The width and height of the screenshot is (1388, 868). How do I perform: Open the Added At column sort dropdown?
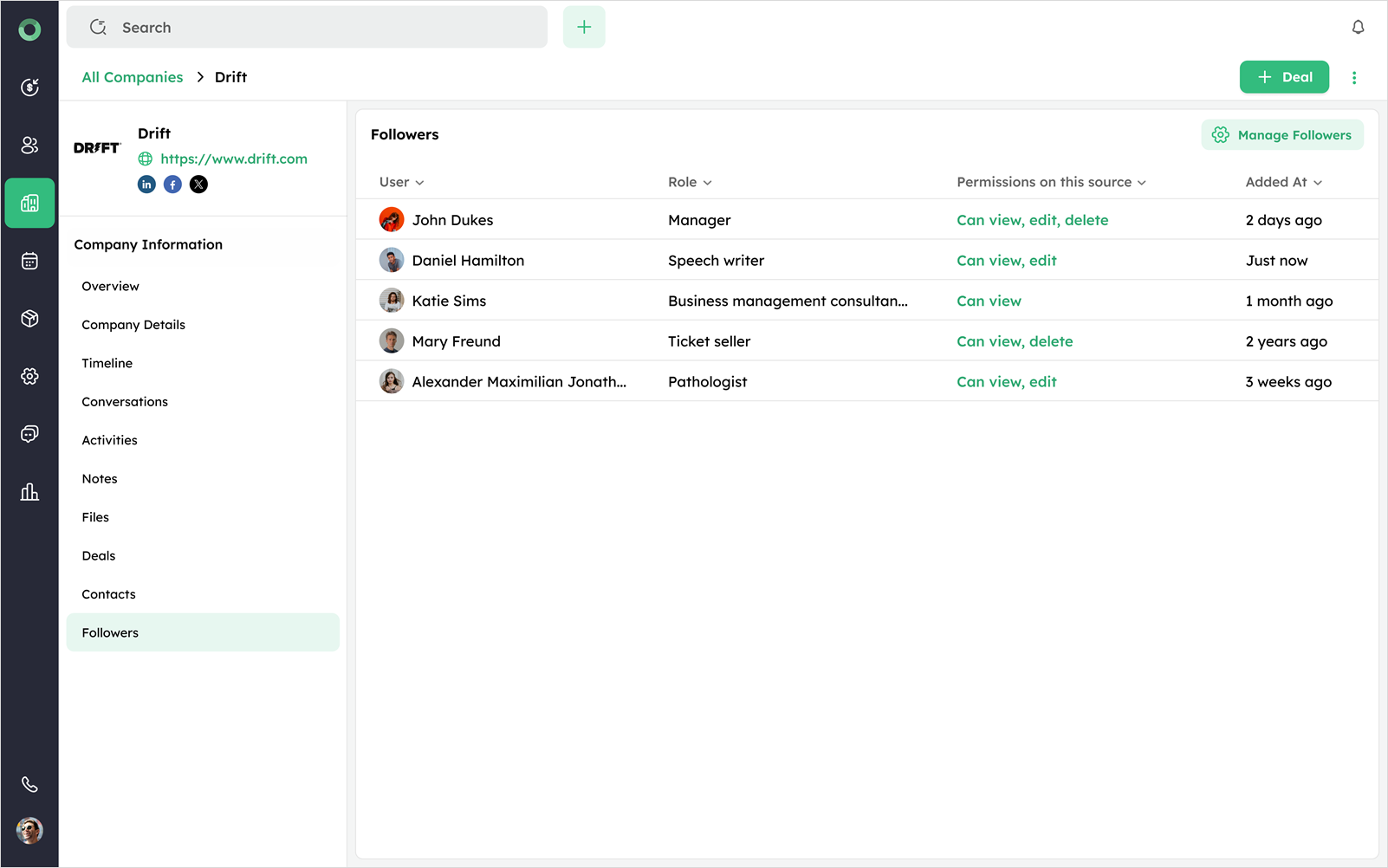coord(1283,183)
